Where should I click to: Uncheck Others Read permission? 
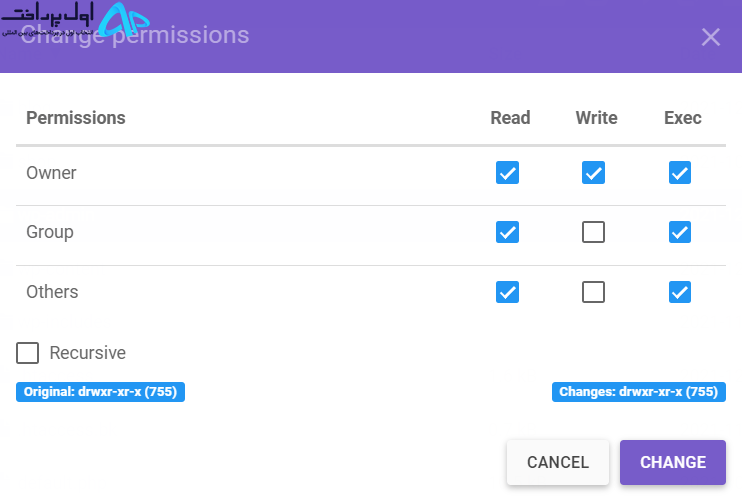click(x=507, y=292)
